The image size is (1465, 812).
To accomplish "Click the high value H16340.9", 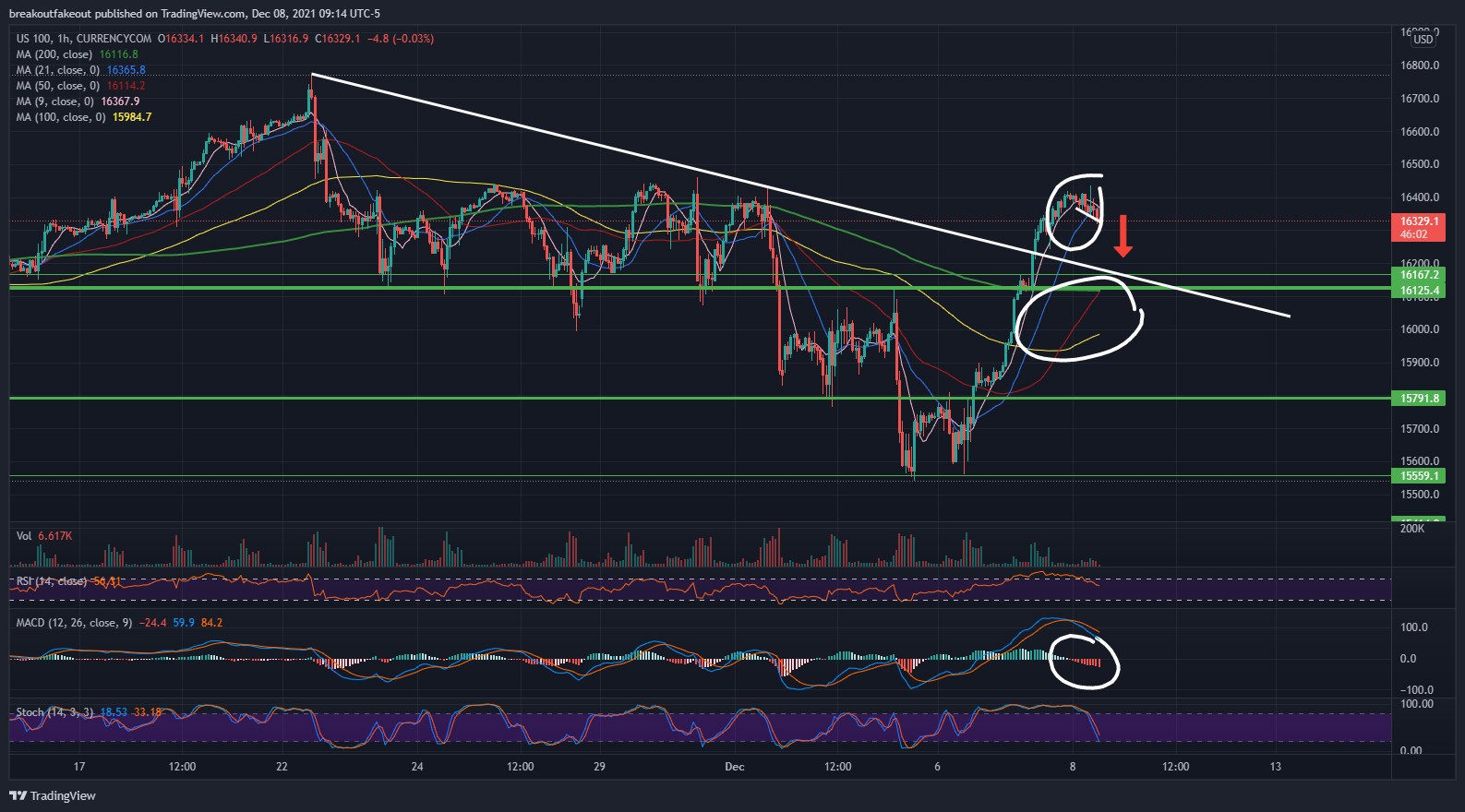I will tap(234, 39).
